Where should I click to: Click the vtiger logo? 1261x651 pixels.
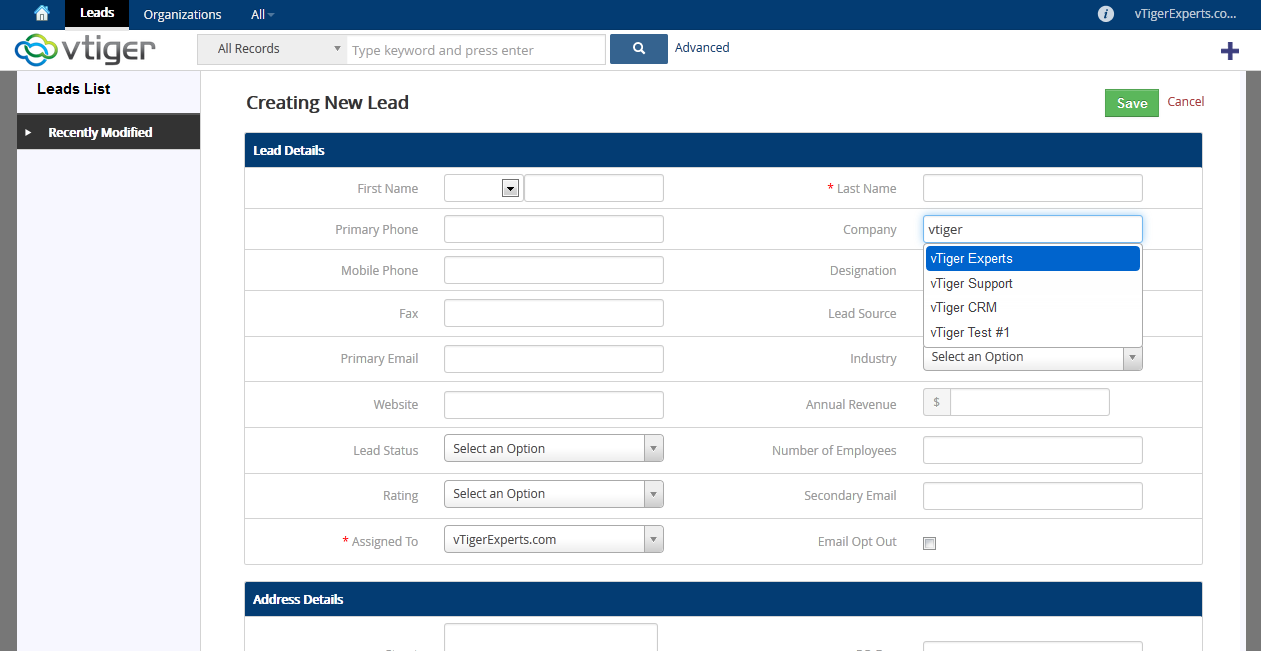(x=85, y=49)
